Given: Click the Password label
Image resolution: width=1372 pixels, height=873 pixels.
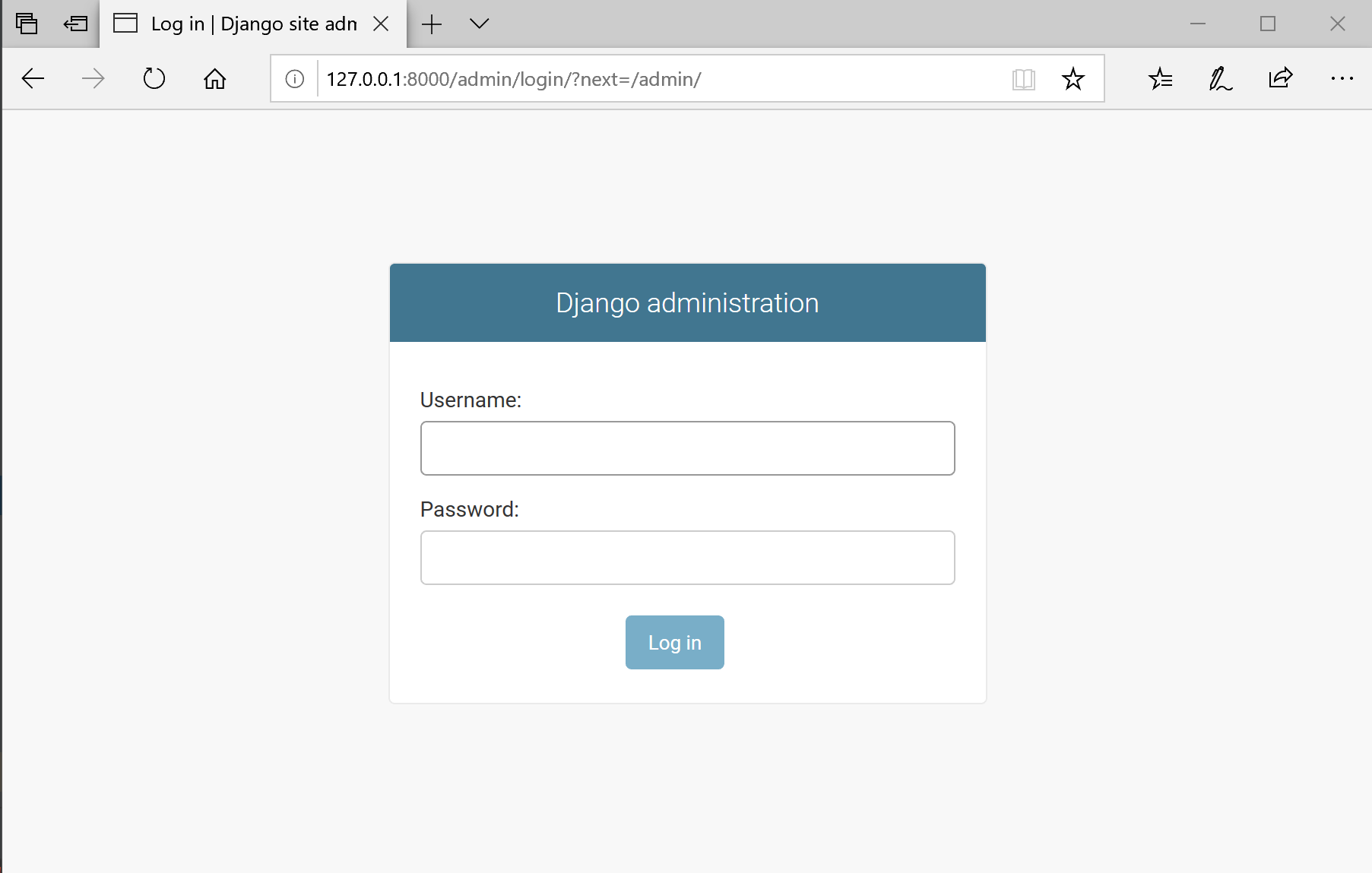Looking at the screenshot, I should (x=470, y=510).
